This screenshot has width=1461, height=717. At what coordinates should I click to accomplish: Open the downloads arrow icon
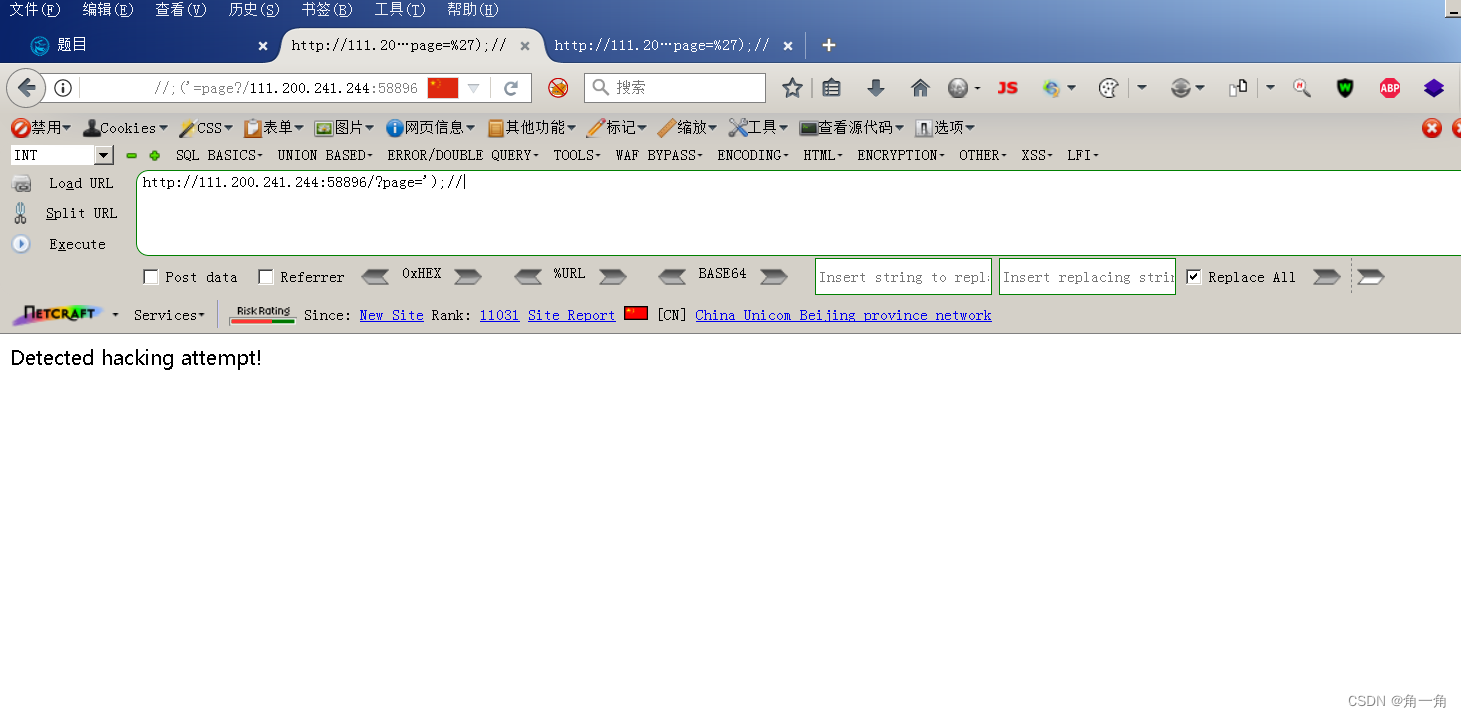876,88
